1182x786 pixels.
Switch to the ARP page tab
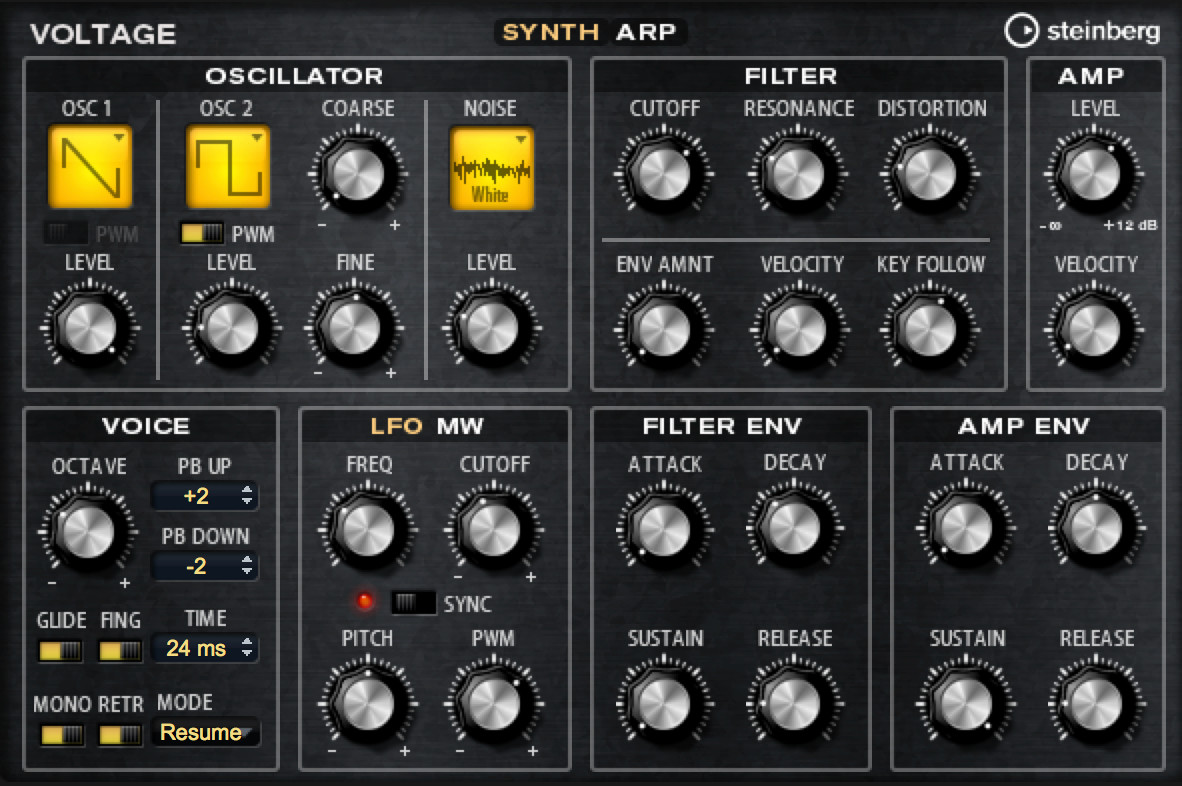click(646, 32)
